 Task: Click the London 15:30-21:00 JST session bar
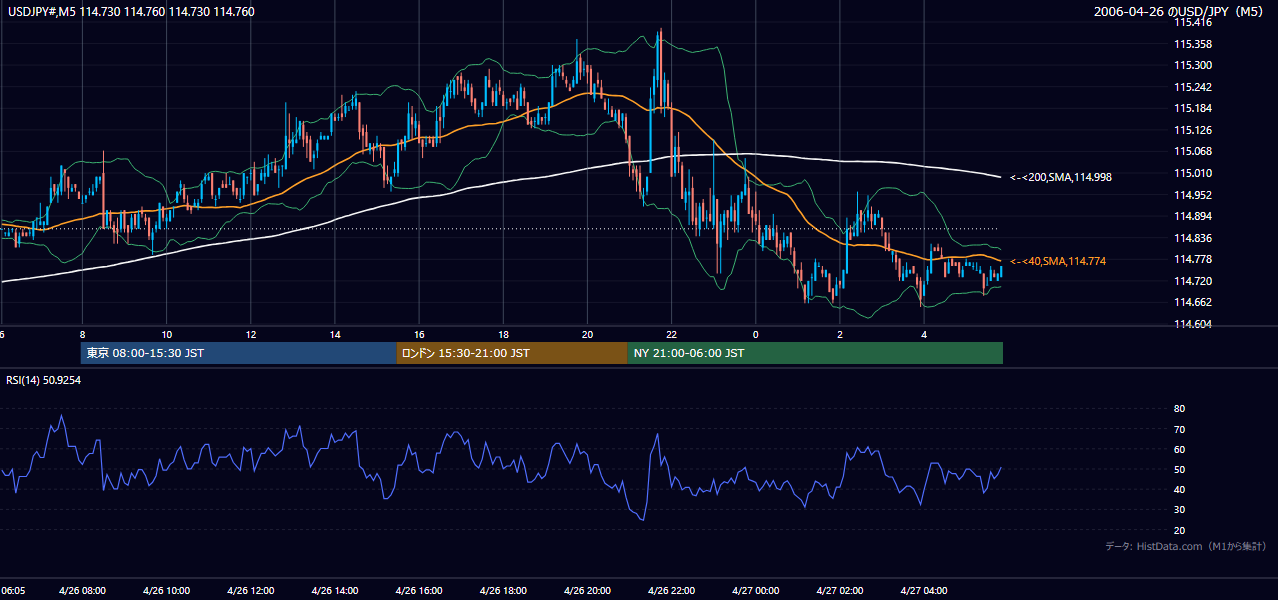coord(512,353)
